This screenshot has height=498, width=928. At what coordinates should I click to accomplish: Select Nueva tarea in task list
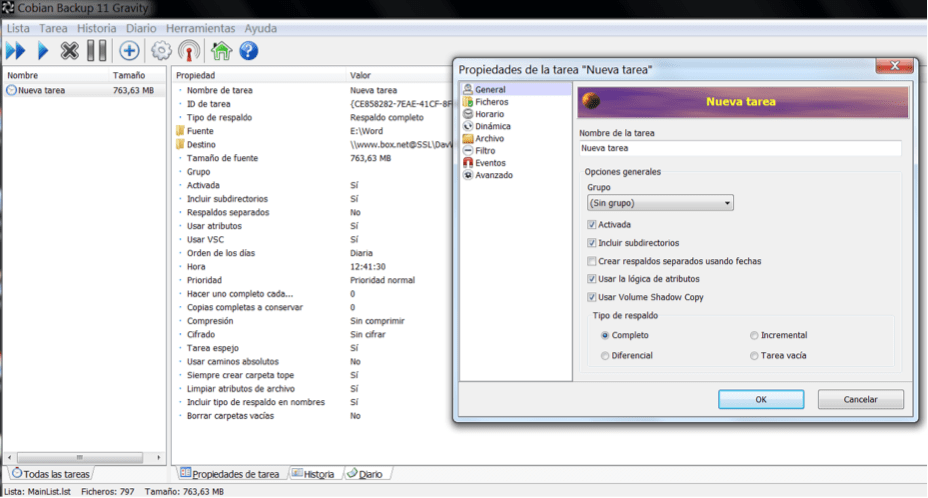click(84, 91)
